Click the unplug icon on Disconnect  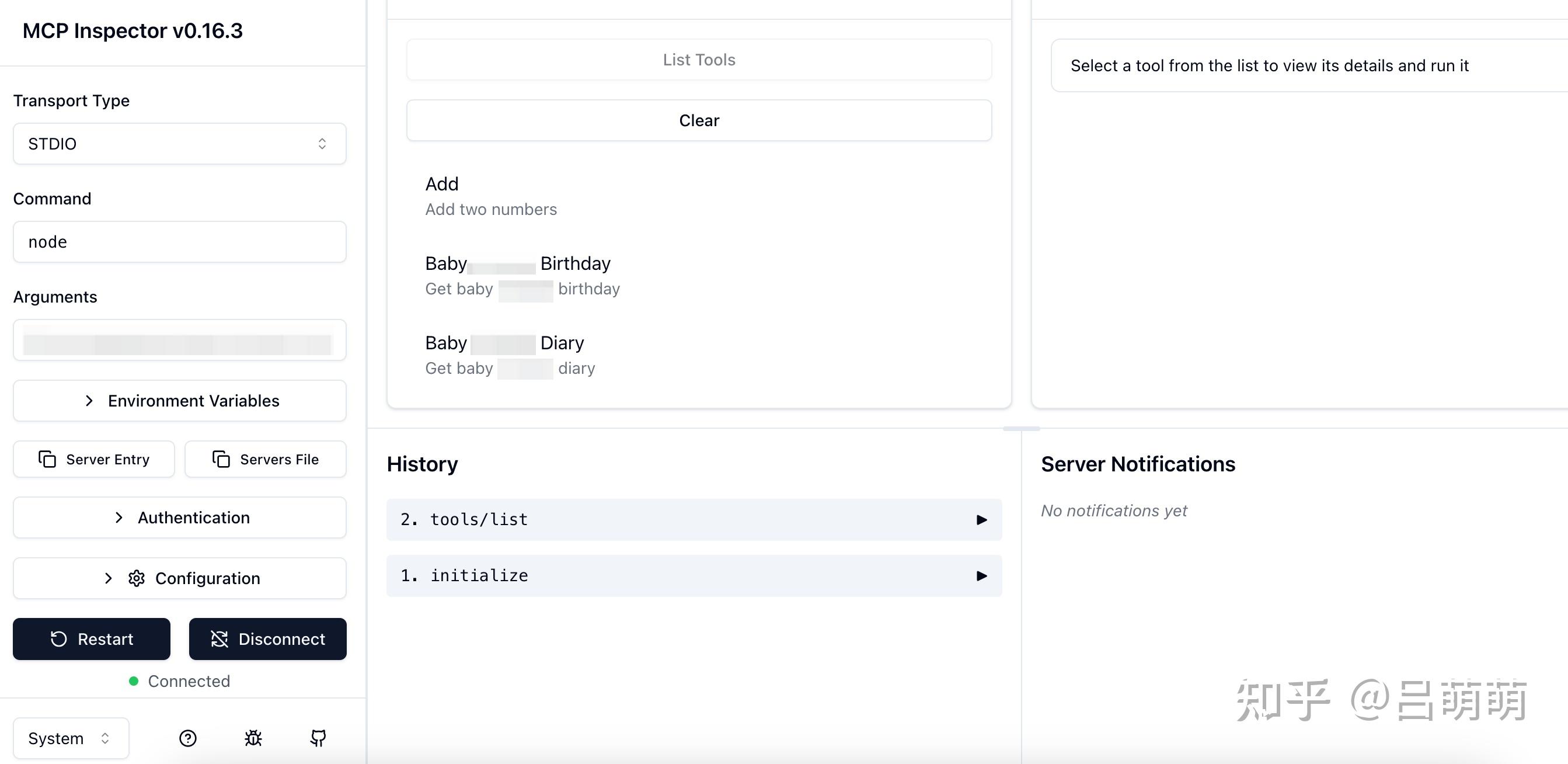pyautogui.click(x=219, y=639)
